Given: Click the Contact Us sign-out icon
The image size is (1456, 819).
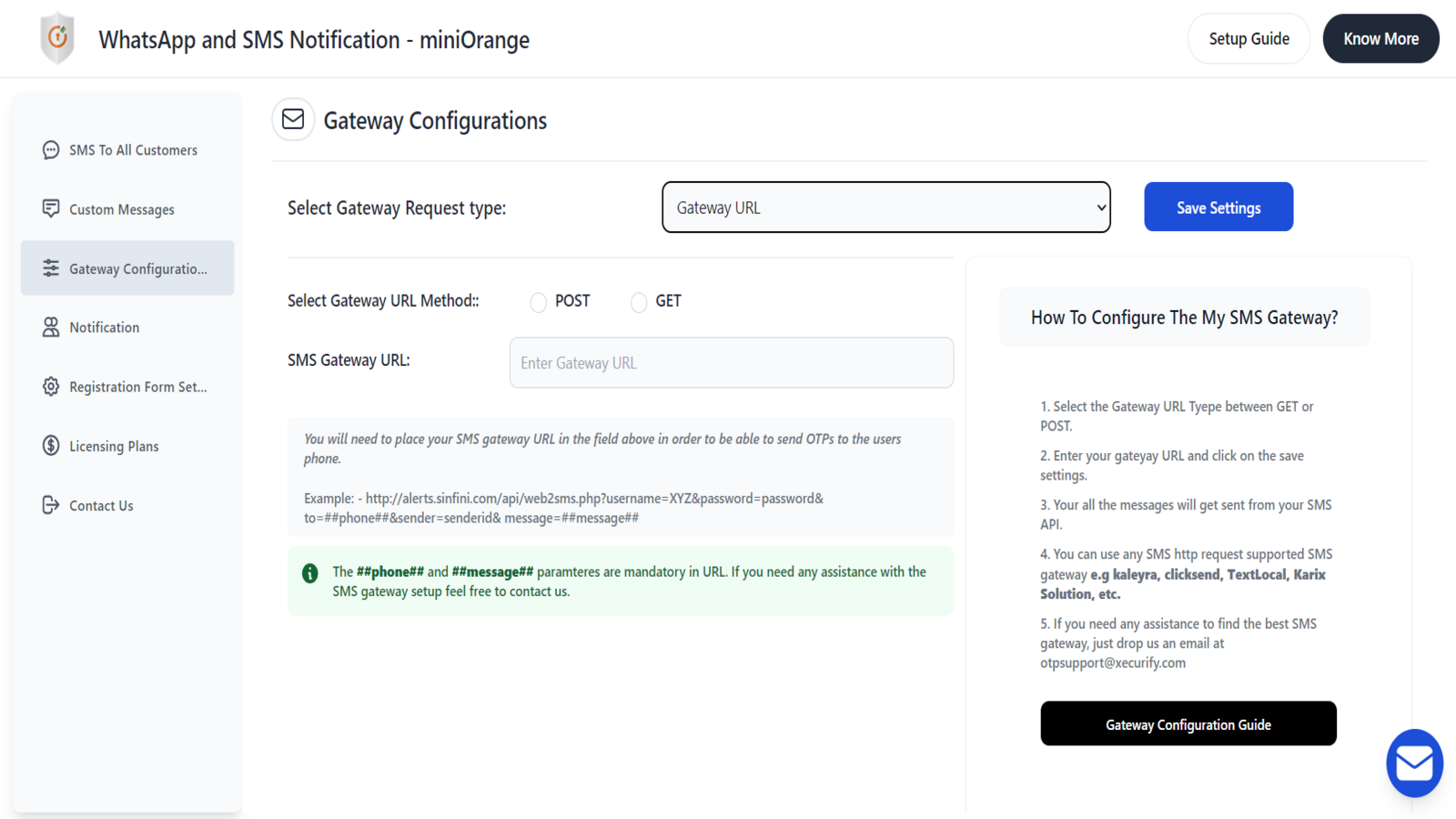Looking at the screenshot, I should click(50, 504).
